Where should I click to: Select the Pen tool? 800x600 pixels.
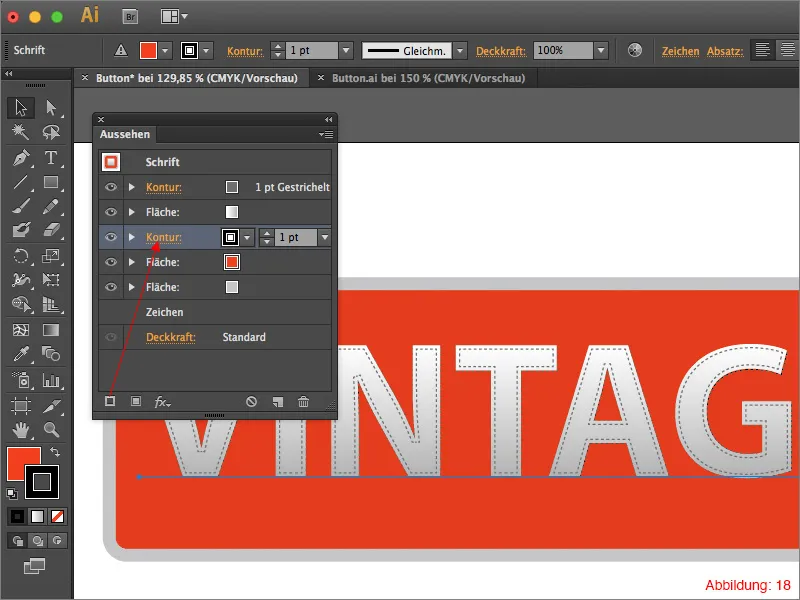[21, 158]
